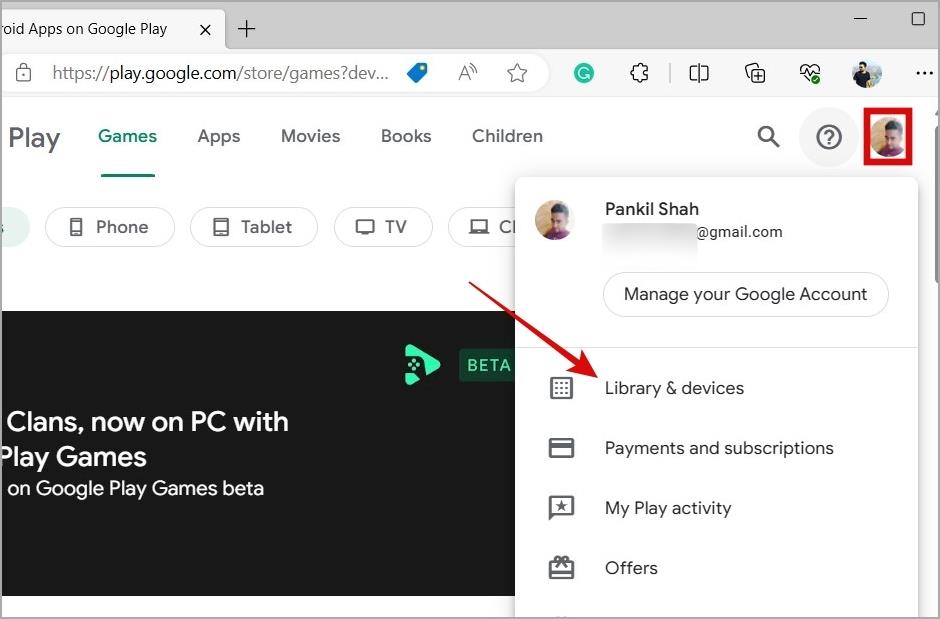Image resolution: width=940 pixels, height=619 pixels.
Task: Open Browser essentials heart icon
Action: click(x=810, y=73)
